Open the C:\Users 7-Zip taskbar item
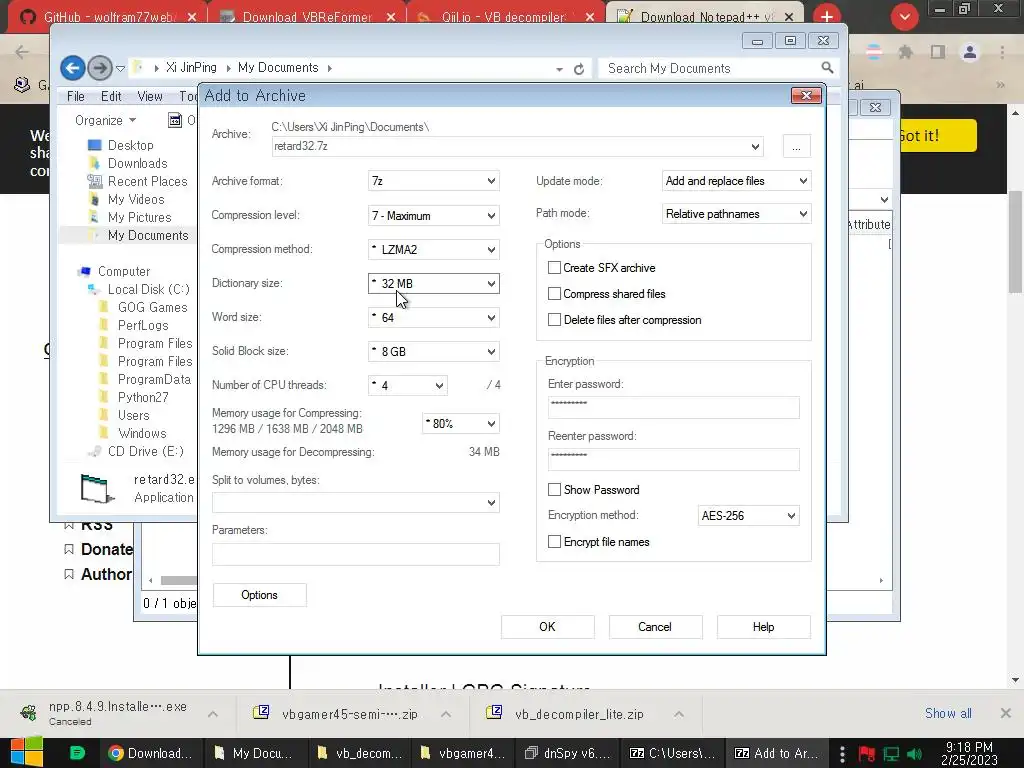This screenshot has width=1024, height=768. 673,753
